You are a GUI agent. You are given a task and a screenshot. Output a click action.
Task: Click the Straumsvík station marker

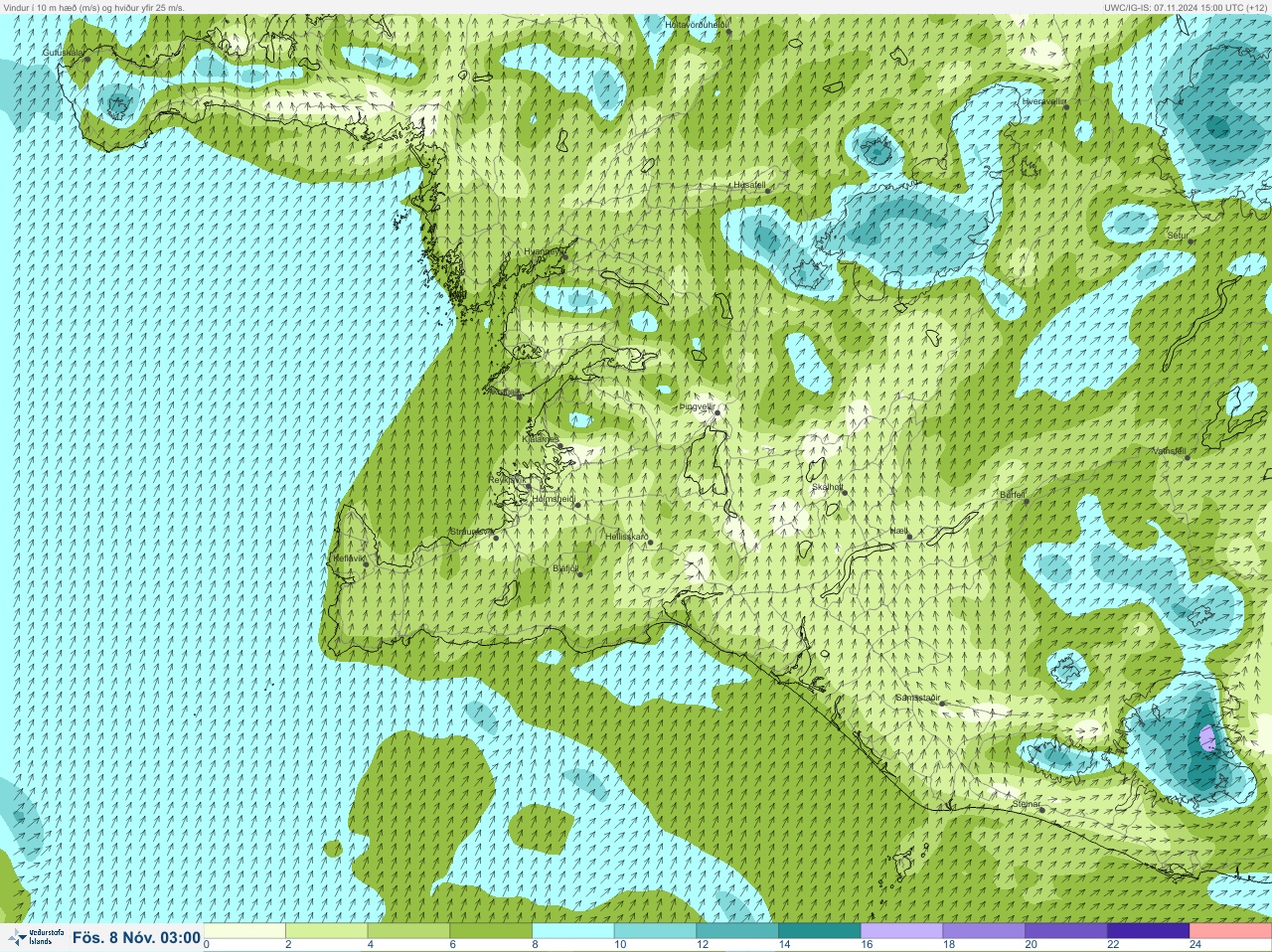tap(495, 537)
